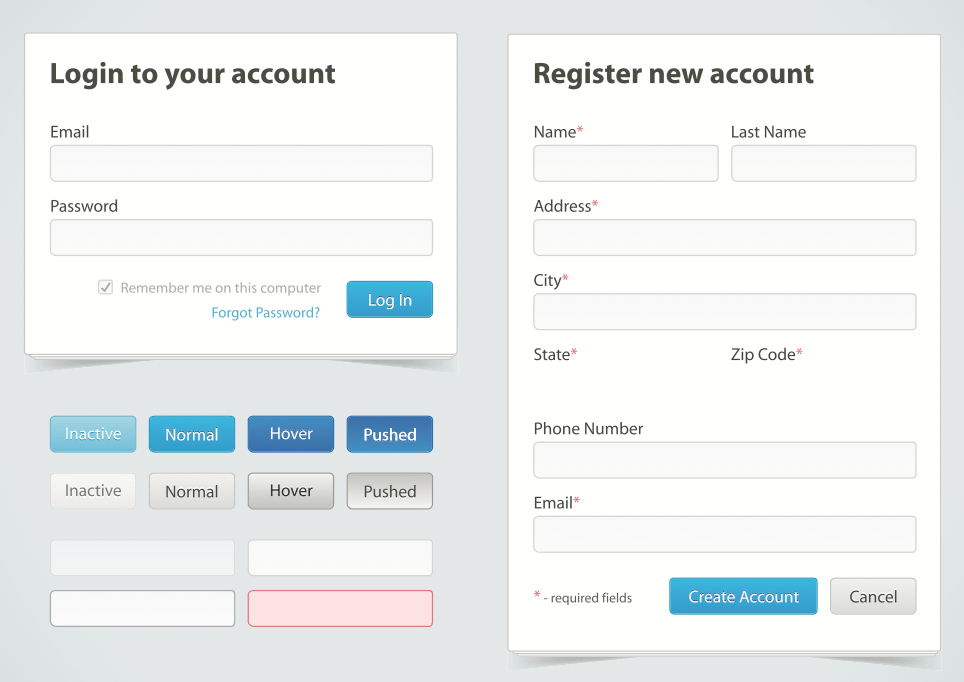Toggle Remember me on this computer checkbox
Viewport: 964px width, 682px height.
pyautogui.click(x=105, y=288)
